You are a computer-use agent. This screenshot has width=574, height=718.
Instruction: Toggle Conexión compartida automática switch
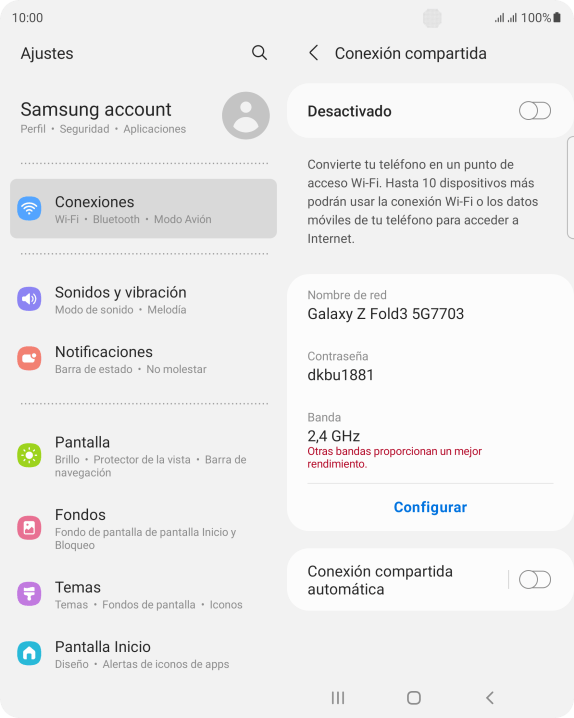[535, 580]
